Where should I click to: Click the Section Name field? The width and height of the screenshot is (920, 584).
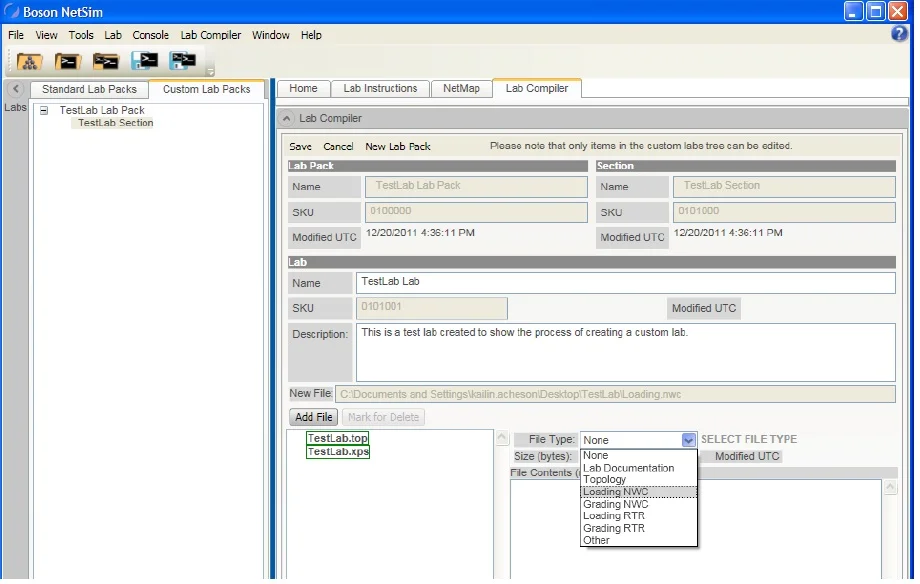point(784,187)
